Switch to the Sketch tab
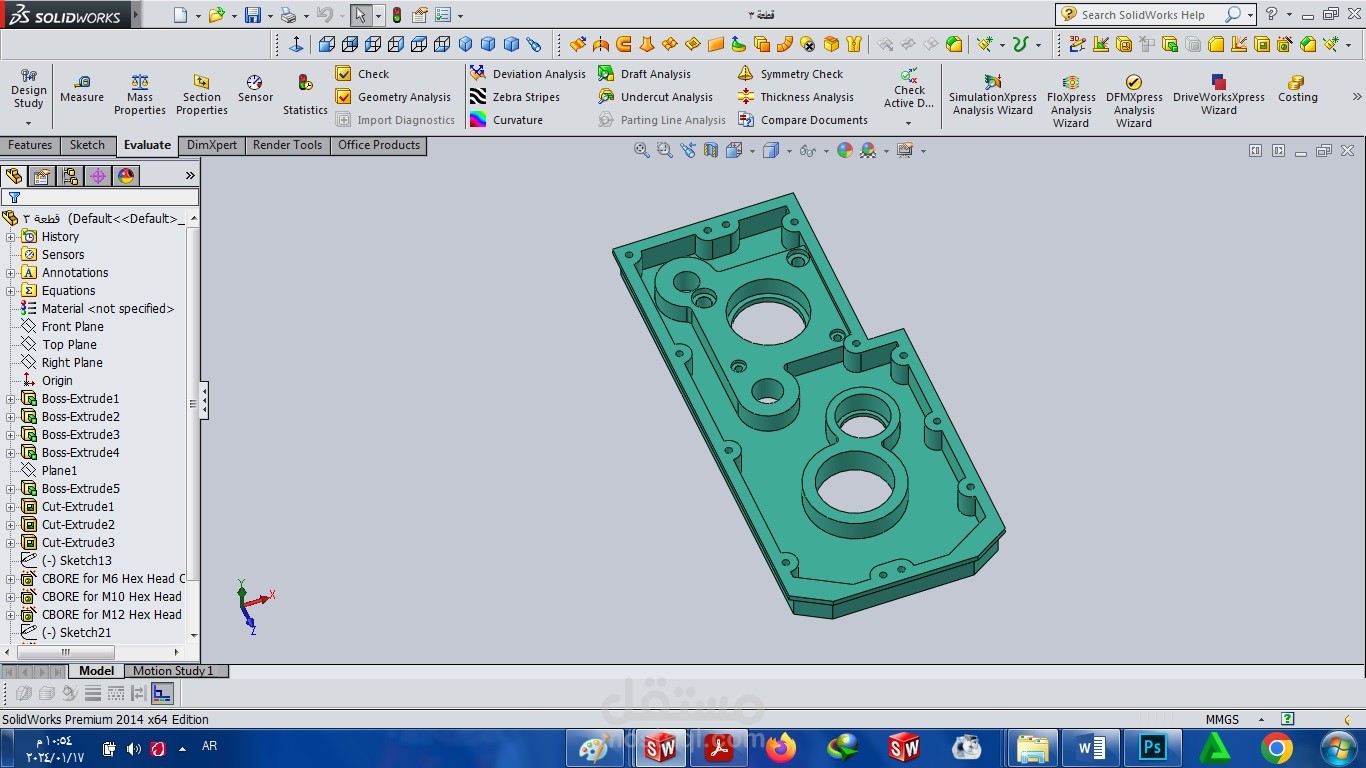This screenshot has width=1366, height=768. 87,145
